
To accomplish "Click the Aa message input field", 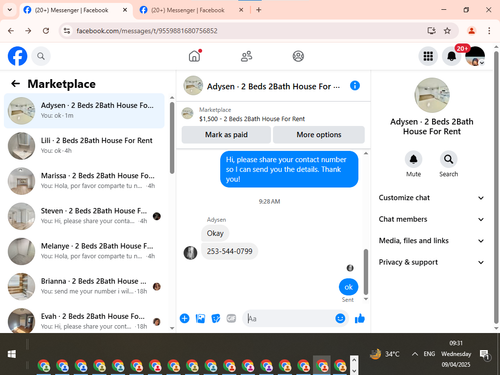I will coord(289,319).
